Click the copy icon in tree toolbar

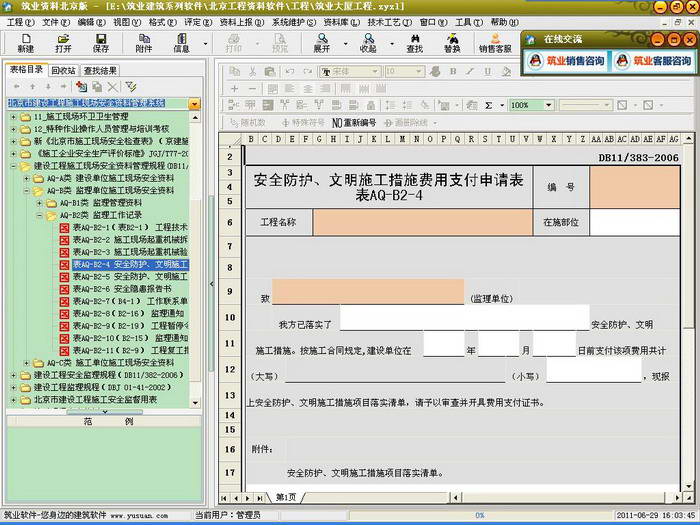click(97, 87)
